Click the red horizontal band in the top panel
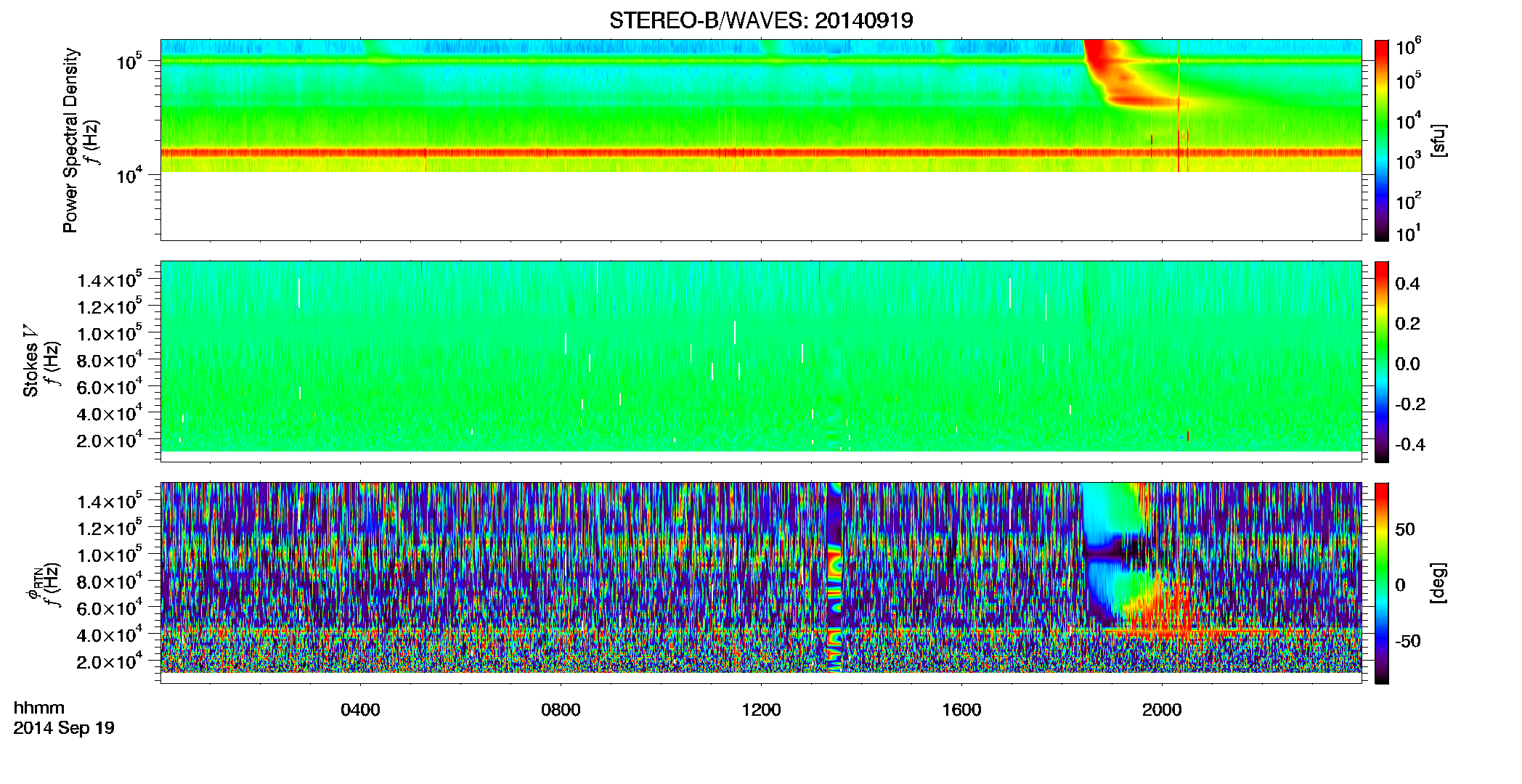The width and height of the screenshot is (1522, 784). click(x=761, y=152)
